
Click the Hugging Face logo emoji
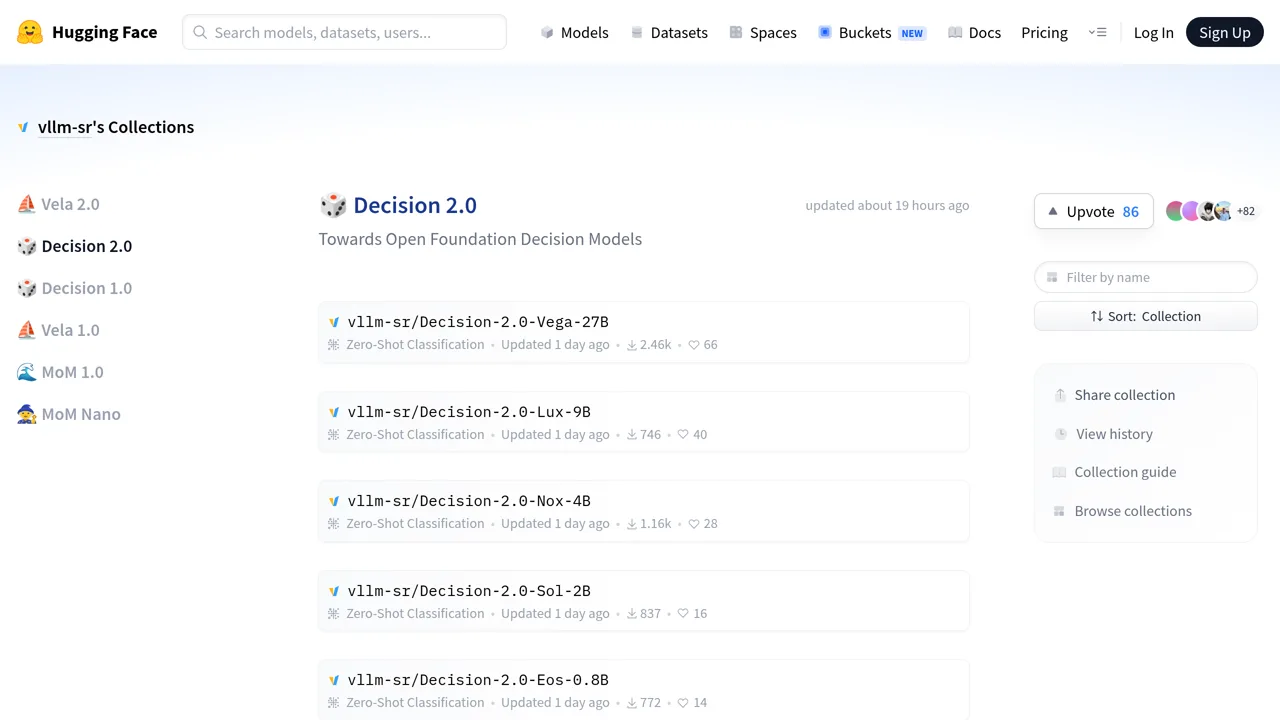point(30,32)
